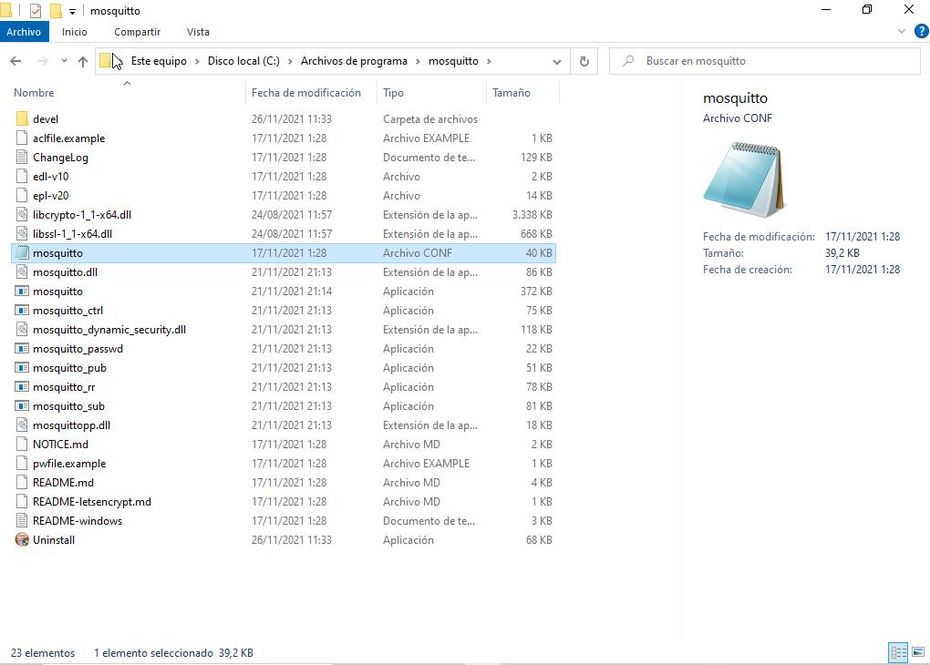
Task: Select the mosquitto_dynamic_security.dll icon
Action: [x=22, y=329]
